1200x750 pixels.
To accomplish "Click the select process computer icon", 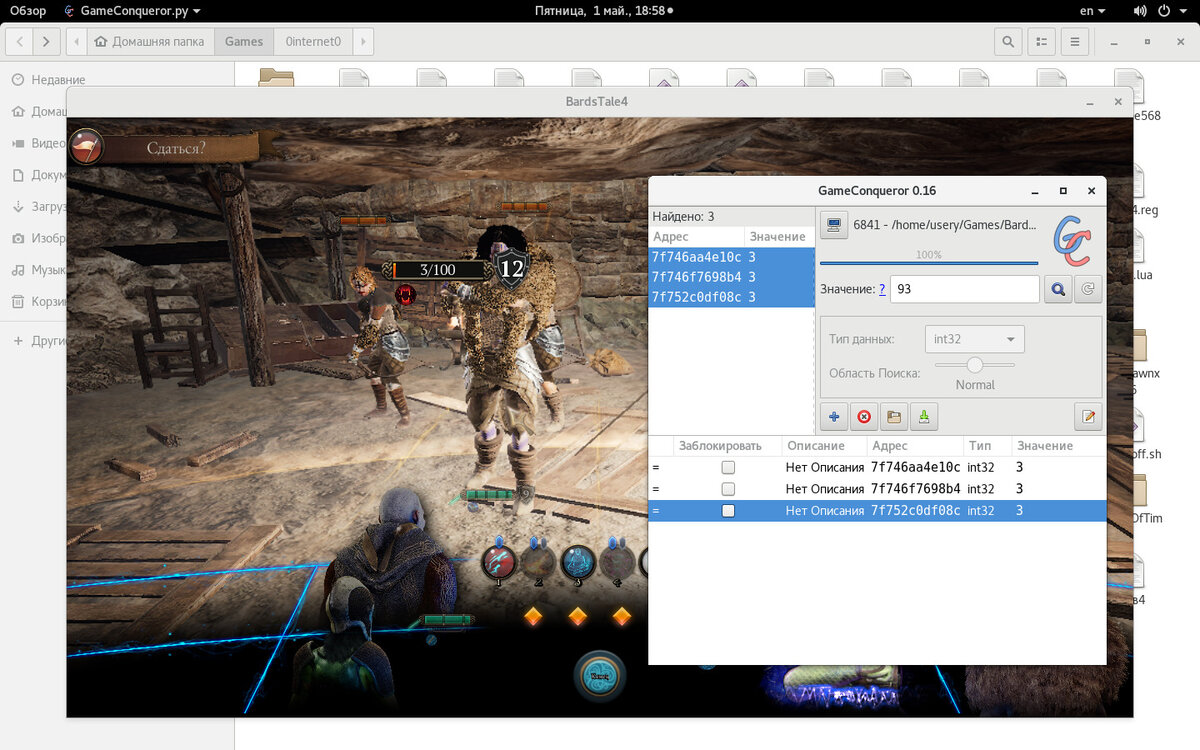I will point(833,225).
